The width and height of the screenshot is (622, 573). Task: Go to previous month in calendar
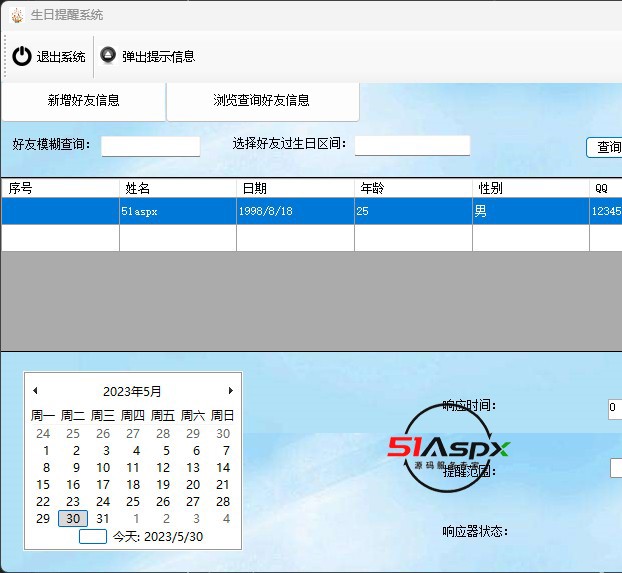(x=35, y=391)
